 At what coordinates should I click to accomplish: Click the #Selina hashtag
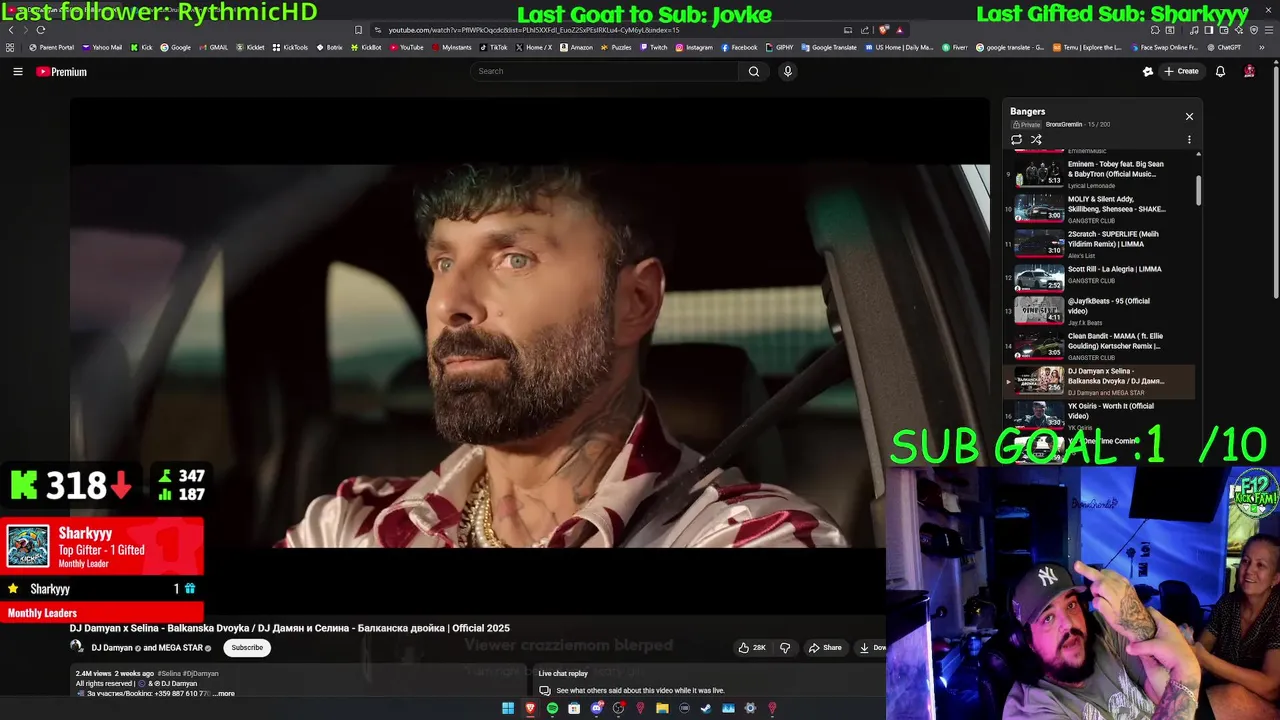tap(169, 674)
